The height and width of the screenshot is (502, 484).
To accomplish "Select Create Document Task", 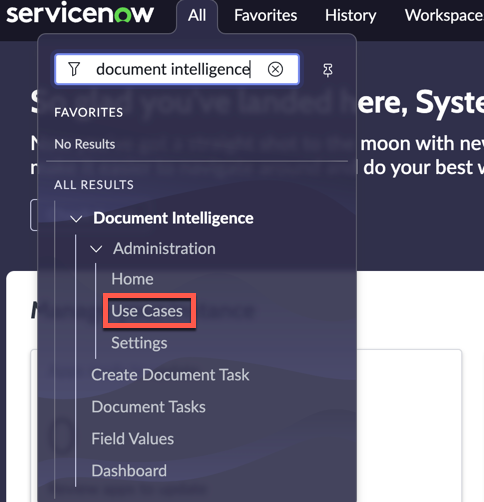I will [170, 375].
